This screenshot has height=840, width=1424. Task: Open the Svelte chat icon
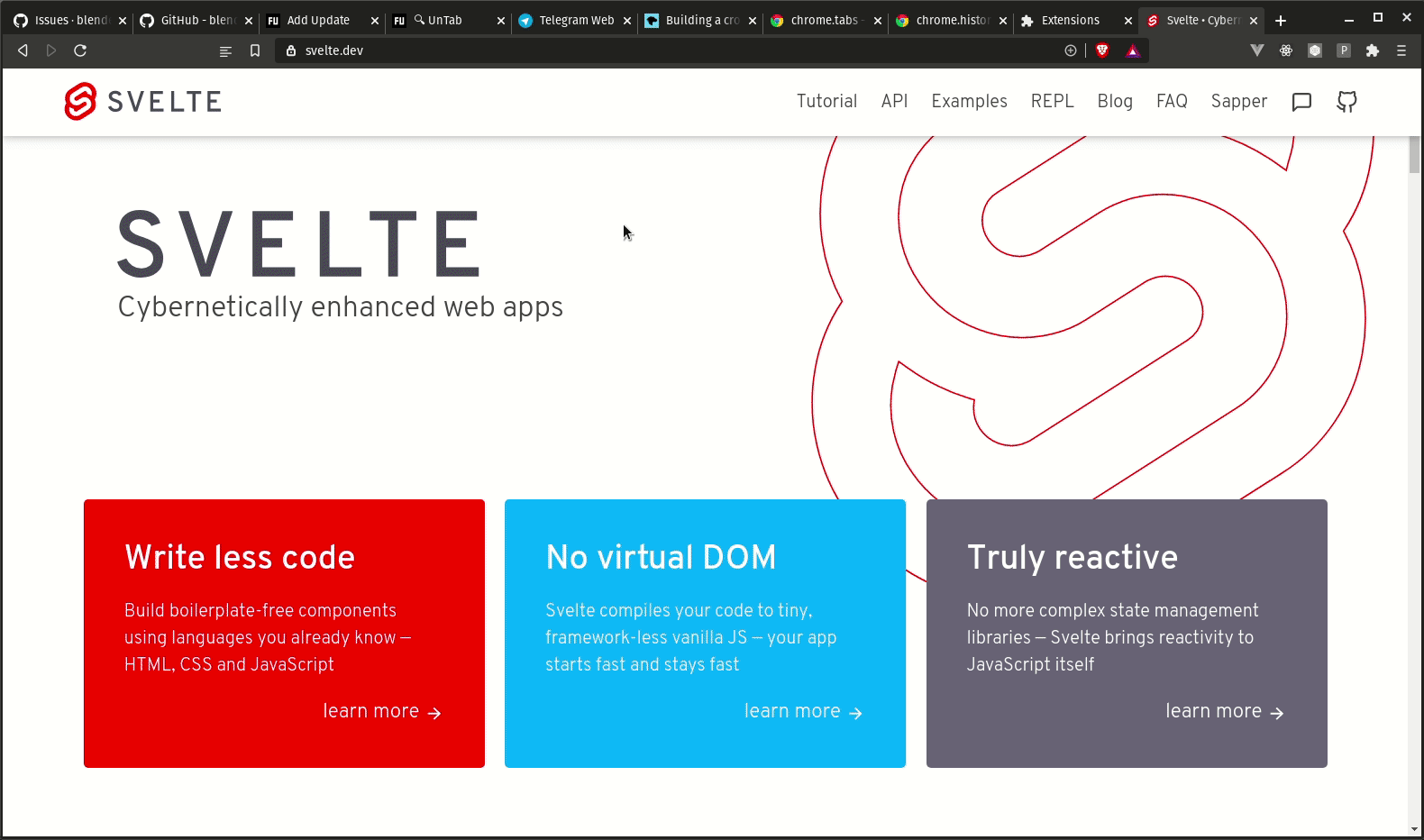click(1301, 102)
